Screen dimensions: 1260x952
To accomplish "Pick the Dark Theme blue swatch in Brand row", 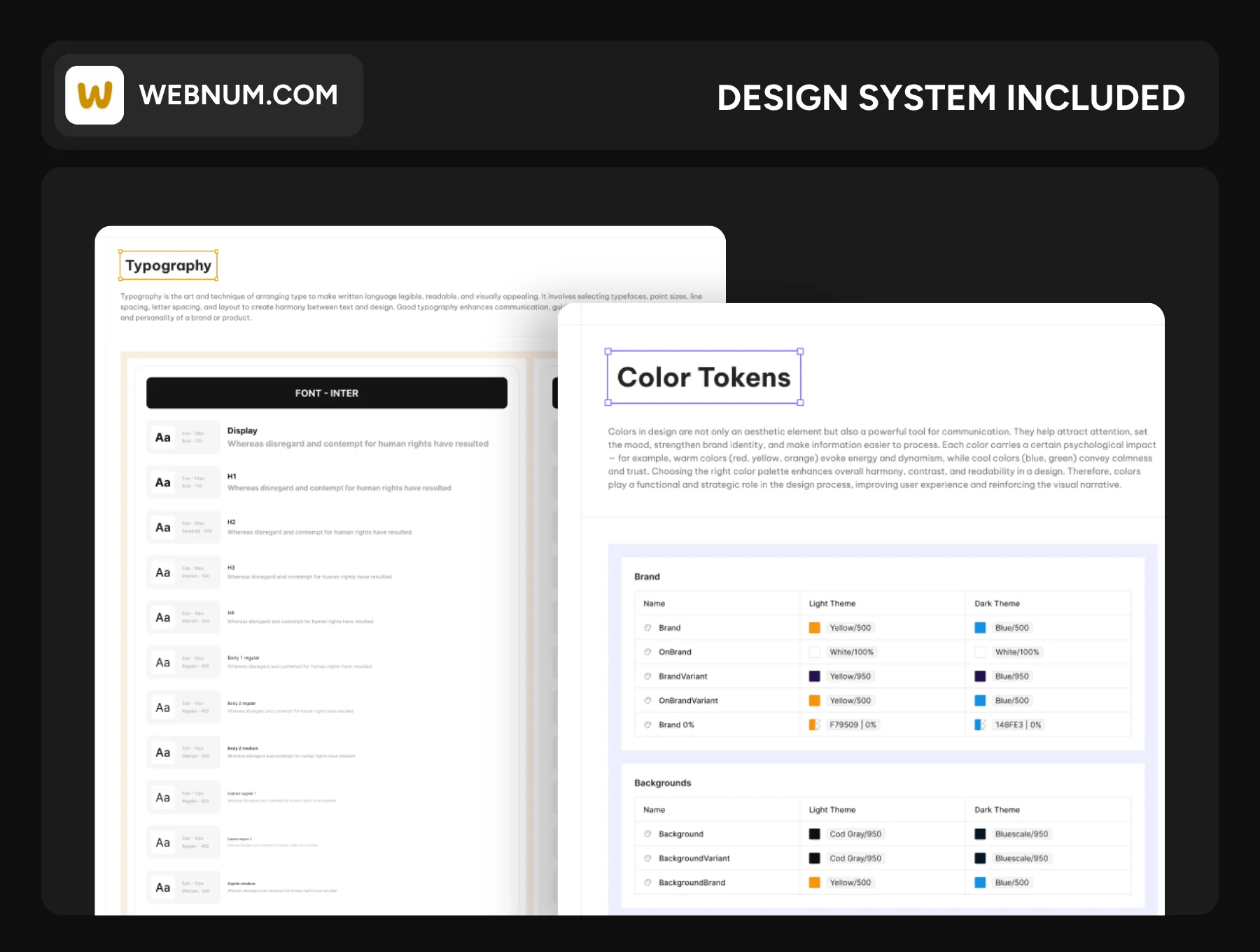I will coord(980,628).
